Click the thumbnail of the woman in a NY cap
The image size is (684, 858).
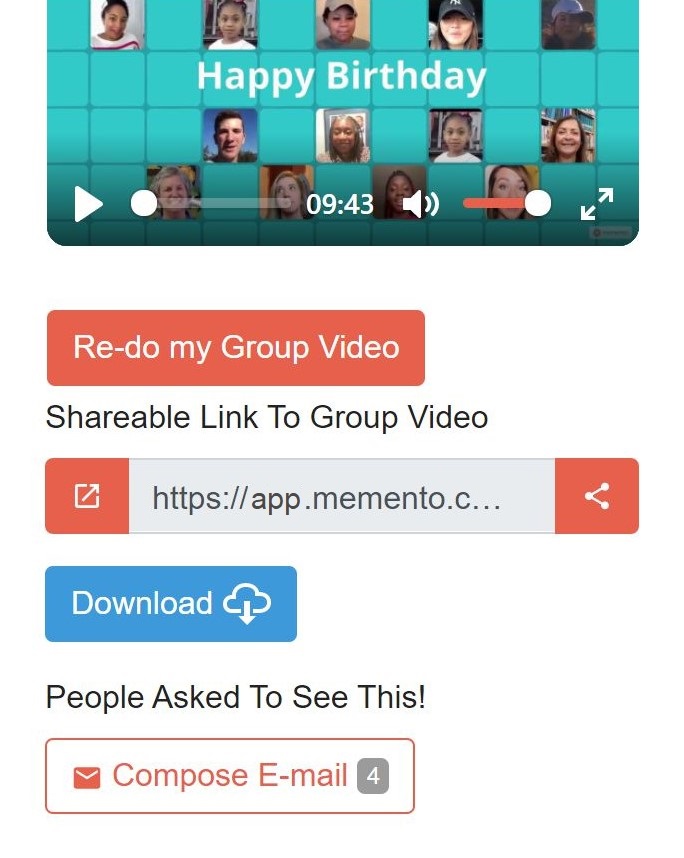click(x=456, y=24)
